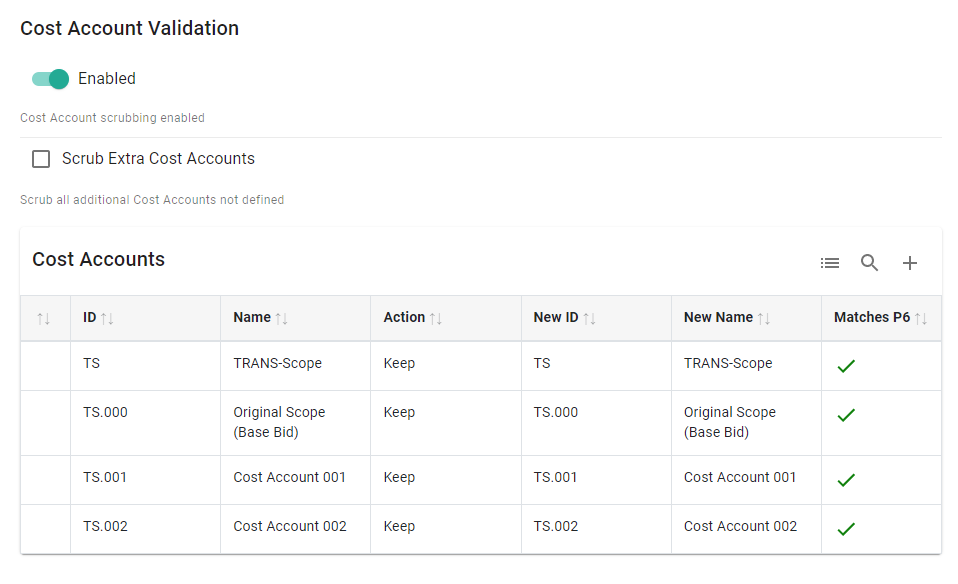The height and width of the screenshot is (584, 958).
Task: Select the TRANS-Scope New Name cell
Action: 728,363
